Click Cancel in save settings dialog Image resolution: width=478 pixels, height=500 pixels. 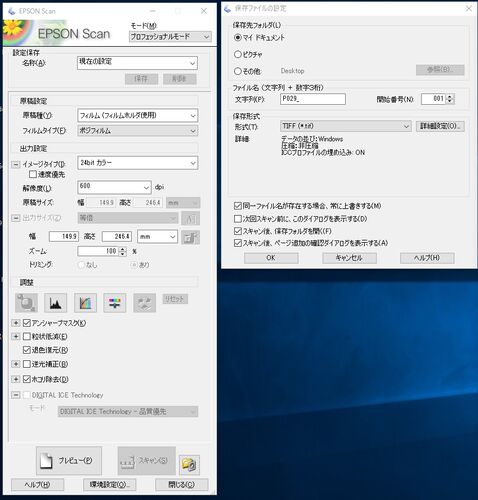[x=349, y=258]
